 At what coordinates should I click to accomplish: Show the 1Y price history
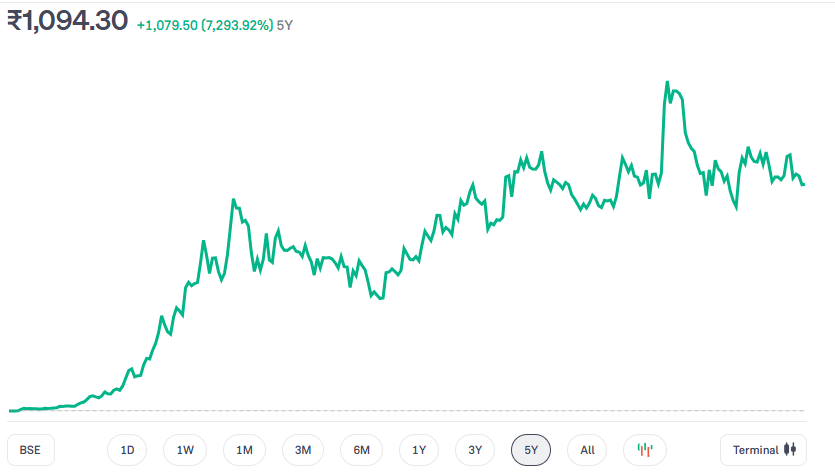(x=419, y=450)
